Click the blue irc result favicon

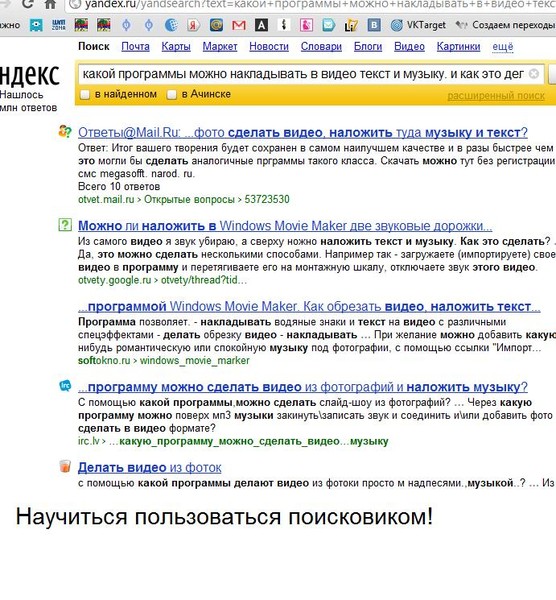click(x=65, y=386)
